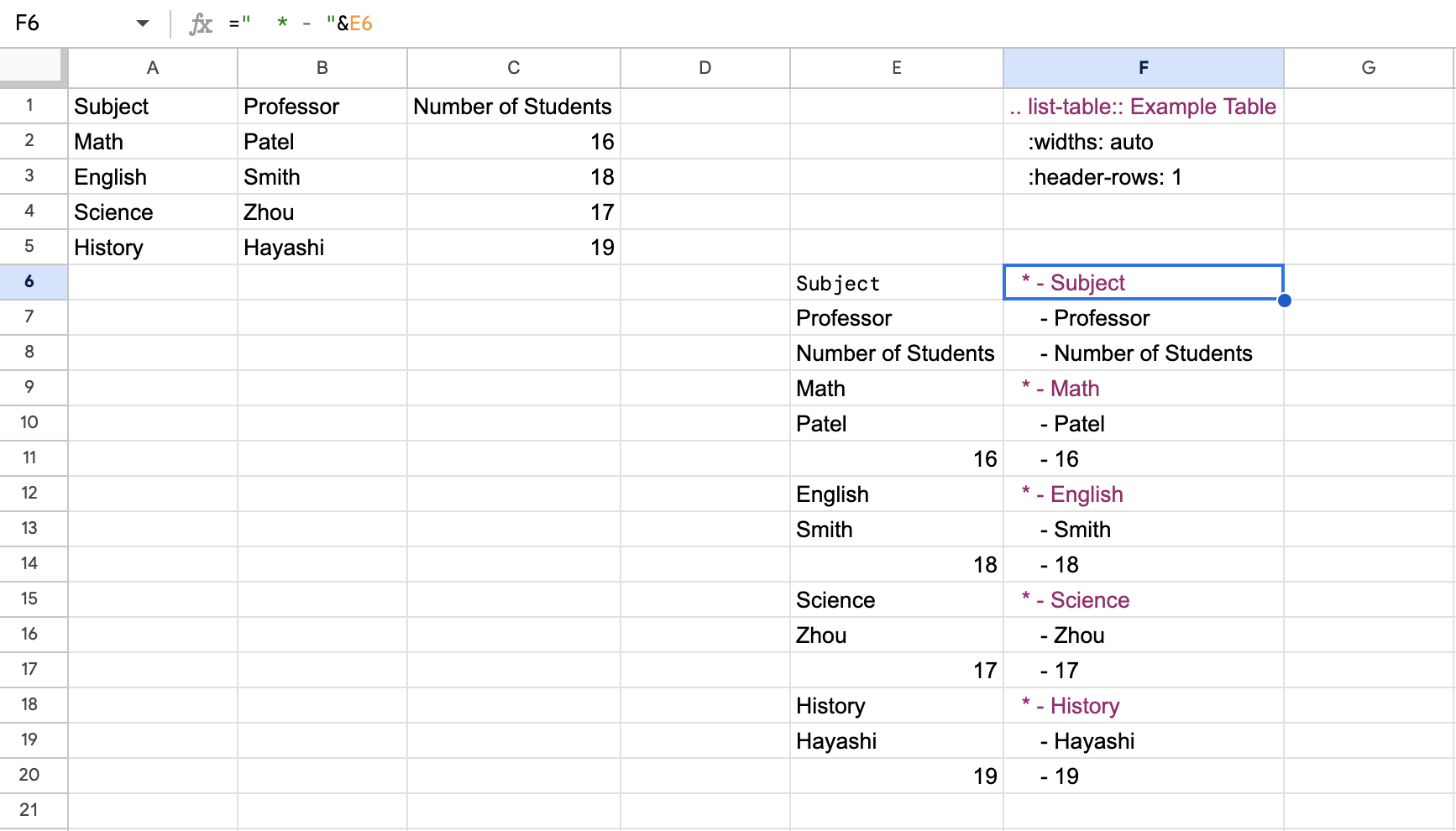Image resolution: width=1456 pixels, height=831 pixels.
Task: Select cell F6 '* - Subject'
Action: (1144, 283)
